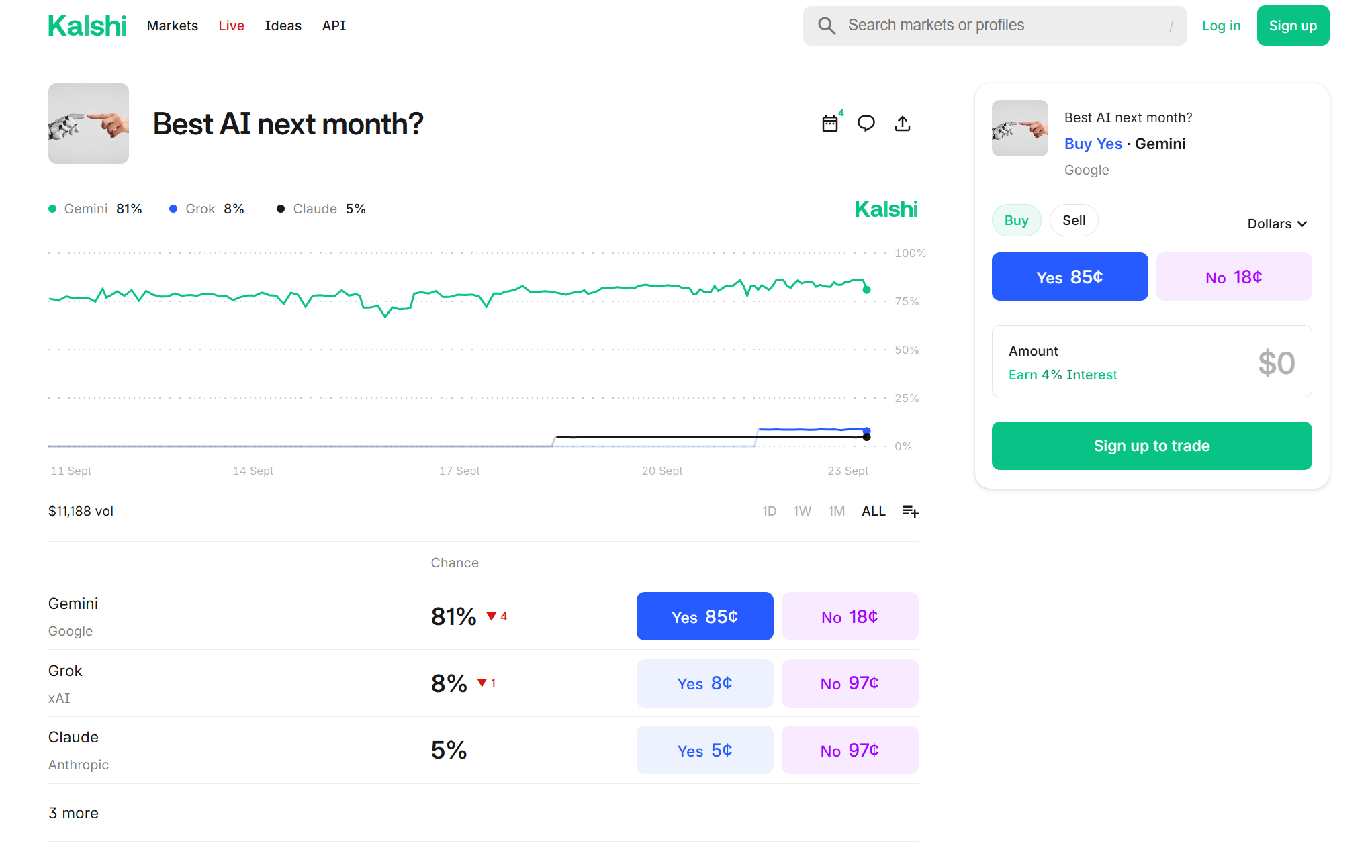Click the share upload icon
The image size is (1372, 868).
click(903, 124)
